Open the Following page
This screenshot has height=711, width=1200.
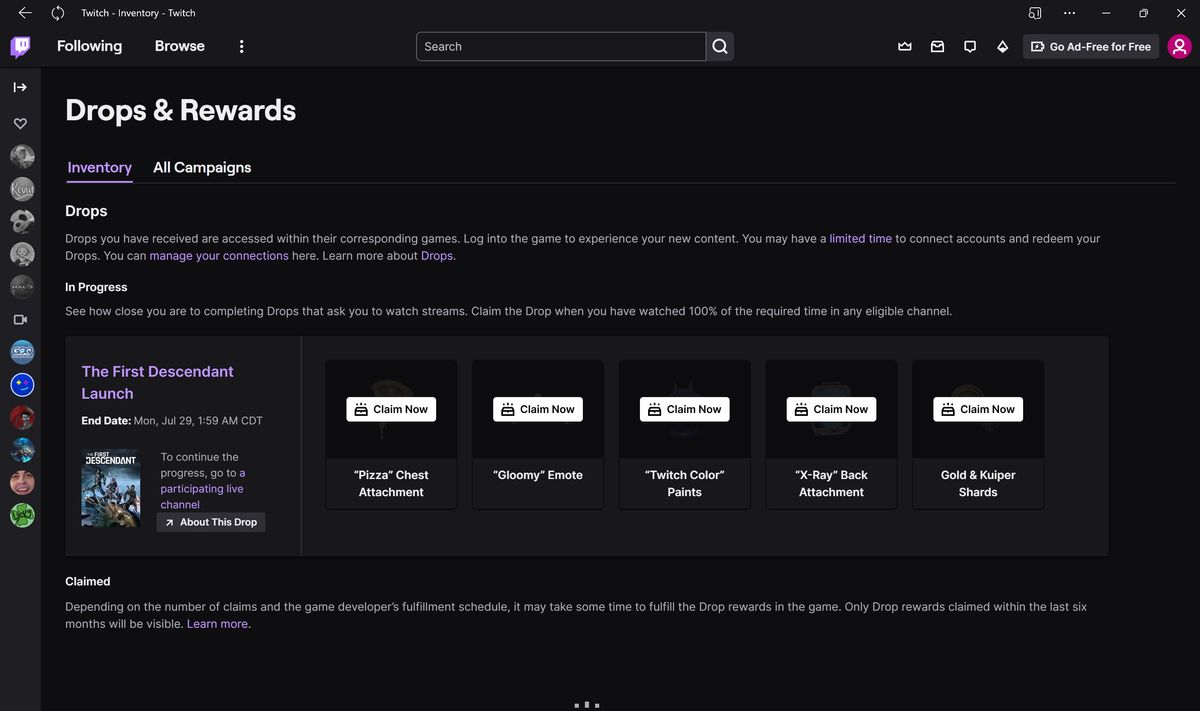[x=89, y=45]
